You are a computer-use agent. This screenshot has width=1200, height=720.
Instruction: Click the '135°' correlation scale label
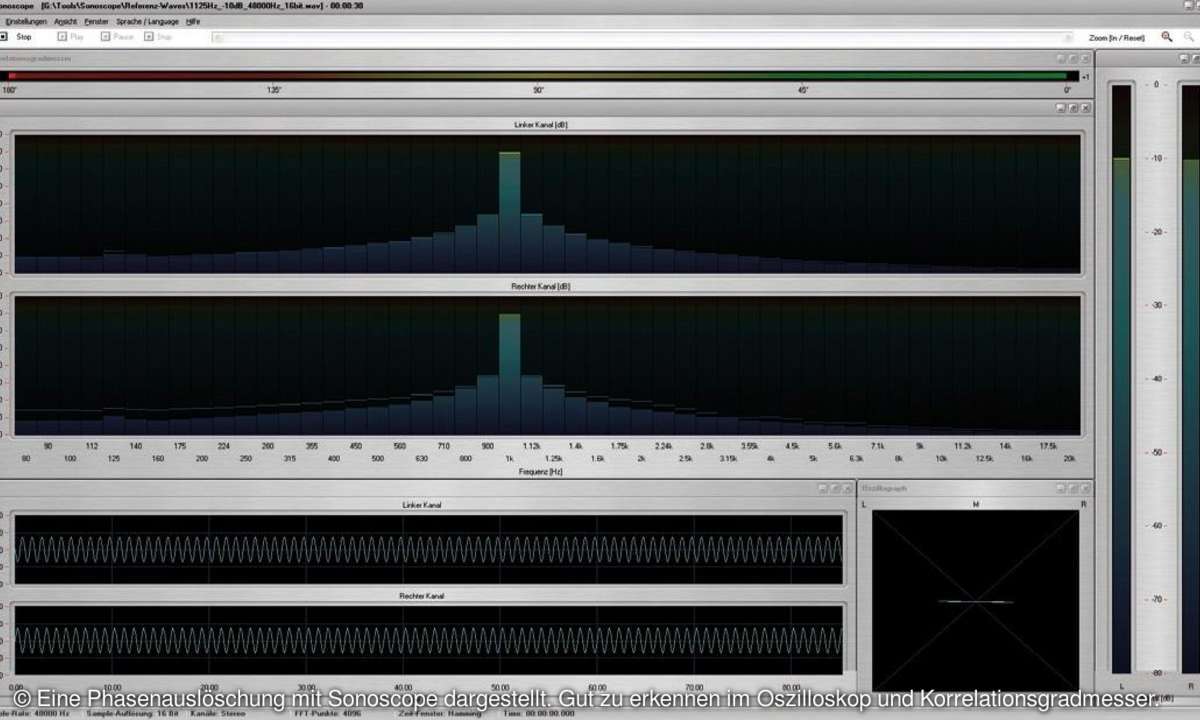coord(274,90)
